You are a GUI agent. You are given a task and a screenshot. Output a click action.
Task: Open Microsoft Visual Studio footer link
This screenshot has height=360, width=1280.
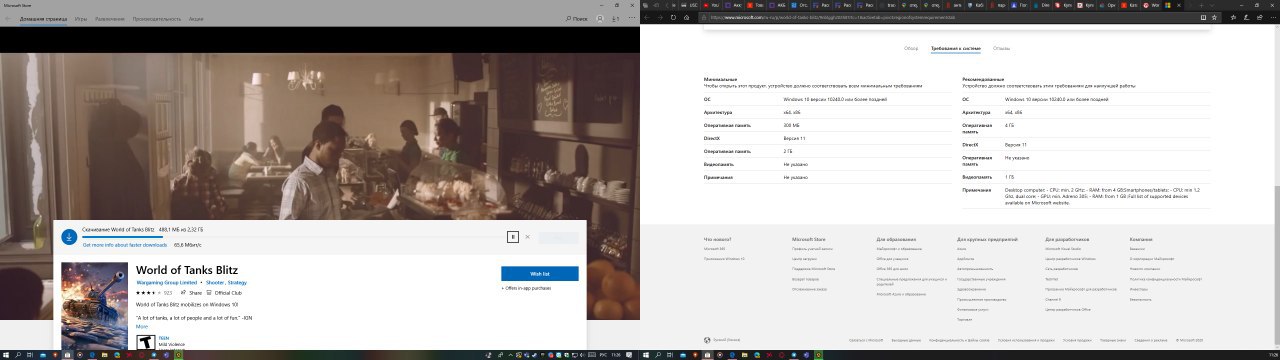tap(1063, 249)
